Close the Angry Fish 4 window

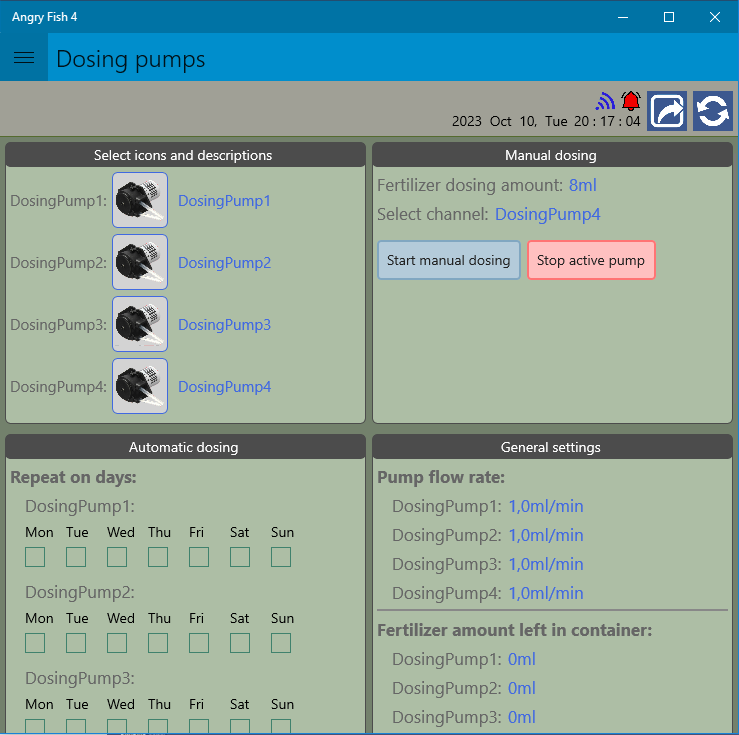click(x=714, y=17)
